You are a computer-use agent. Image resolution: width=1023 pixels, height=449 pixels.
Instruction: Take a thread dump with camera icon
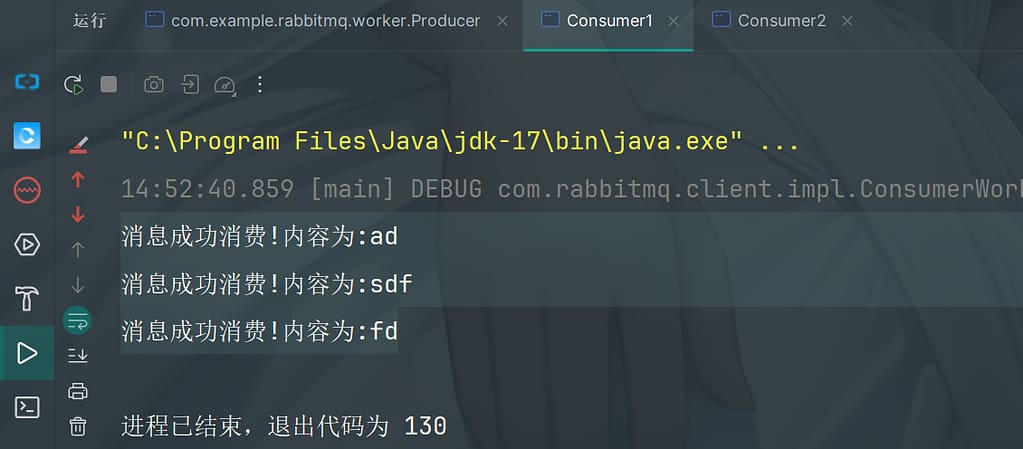153,85
